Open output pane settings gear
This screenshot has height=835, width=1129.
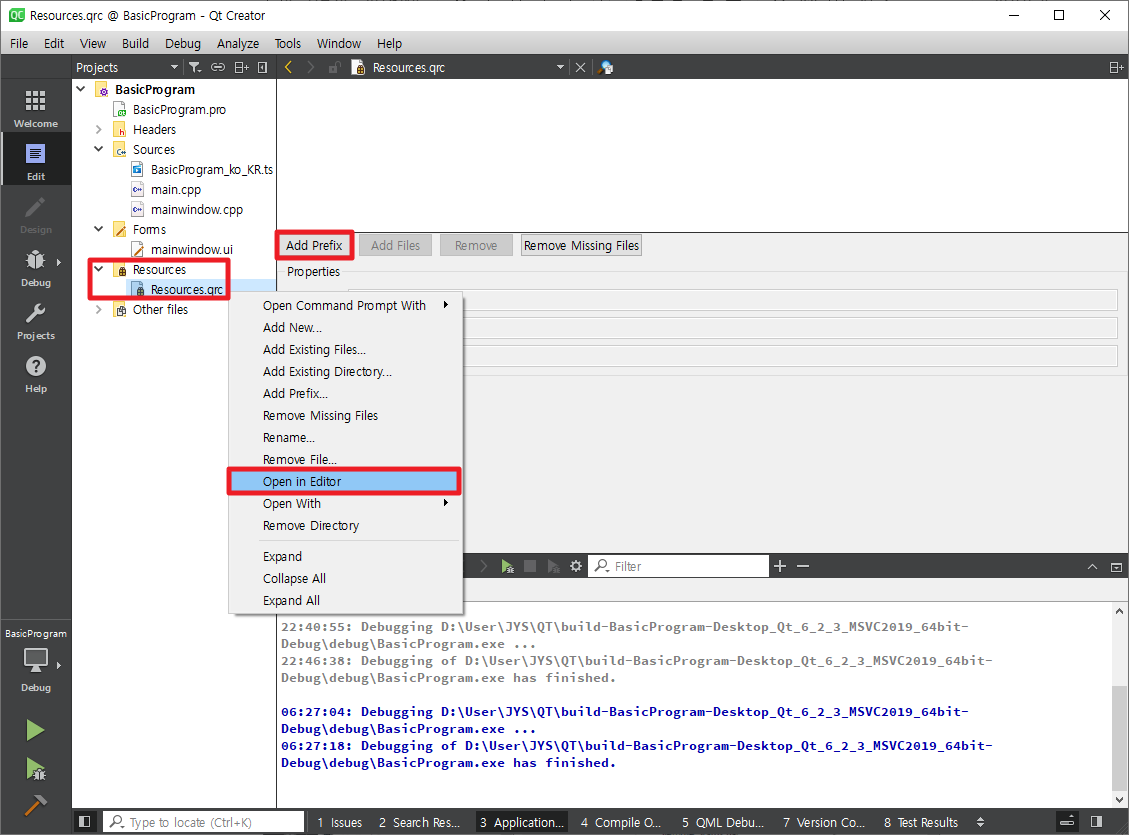coord(576,566)
